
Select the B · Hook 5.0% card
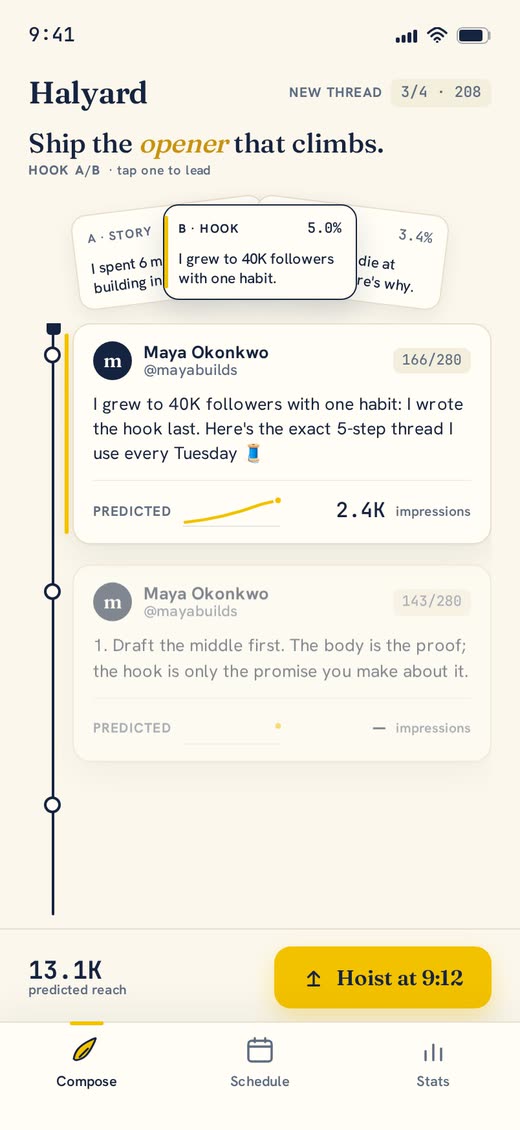pos(260,252)
